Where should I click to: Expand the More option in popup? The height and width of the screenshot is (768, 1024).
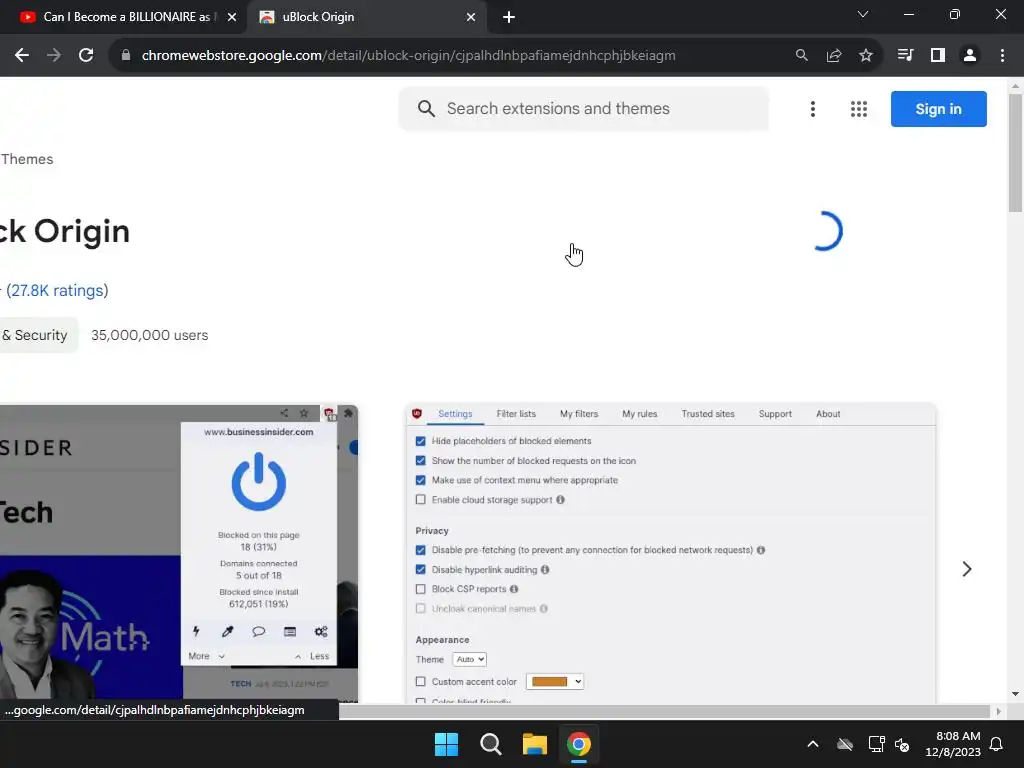click(206, 656)
